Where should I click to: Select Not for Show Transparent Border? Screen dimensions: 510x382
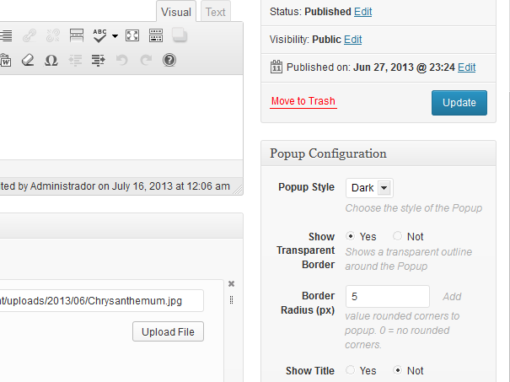(397, 236)
